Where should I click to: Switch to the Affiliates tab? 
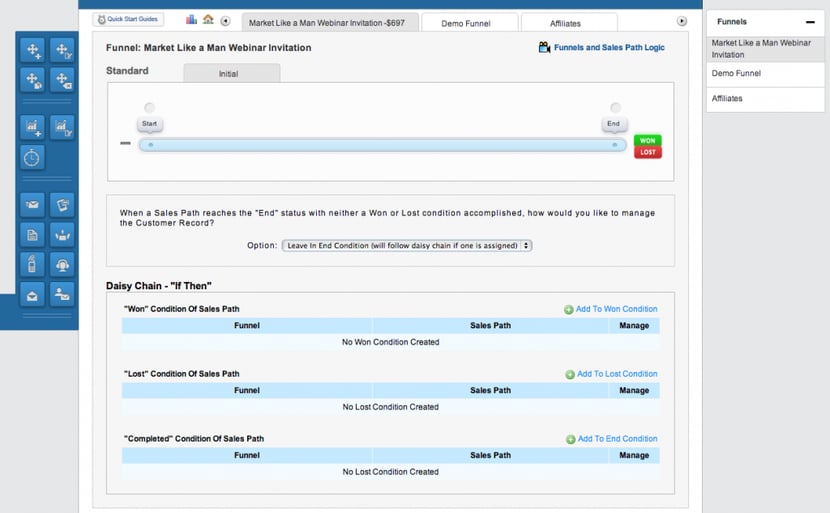pyautogui.click(x=569, y=23)
